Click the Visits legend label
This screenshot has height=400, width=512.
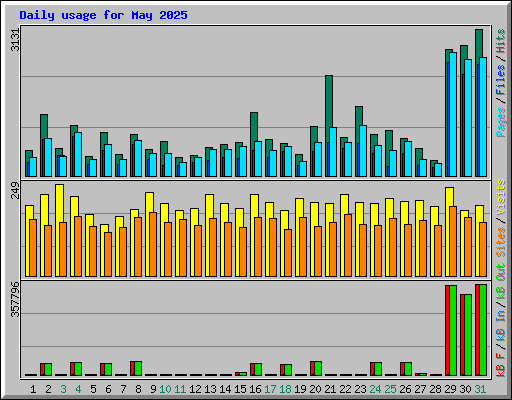coord(500,197)
